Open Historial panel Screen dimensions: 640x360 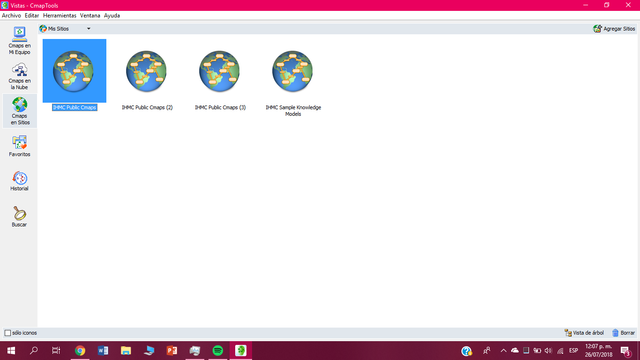click(19, 181)
